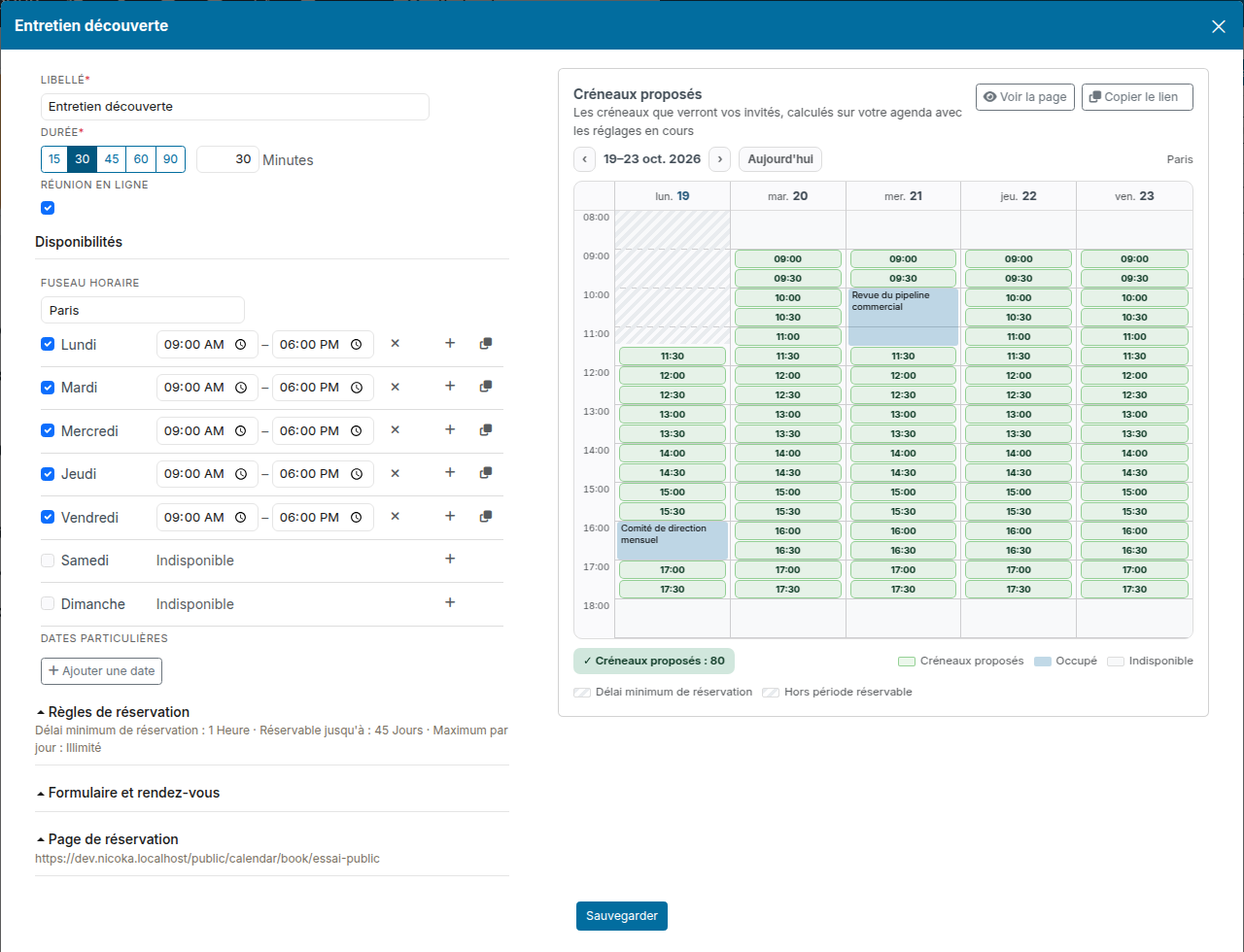
Task: Add a time range for Dimanche
Action: pos(450,603)
